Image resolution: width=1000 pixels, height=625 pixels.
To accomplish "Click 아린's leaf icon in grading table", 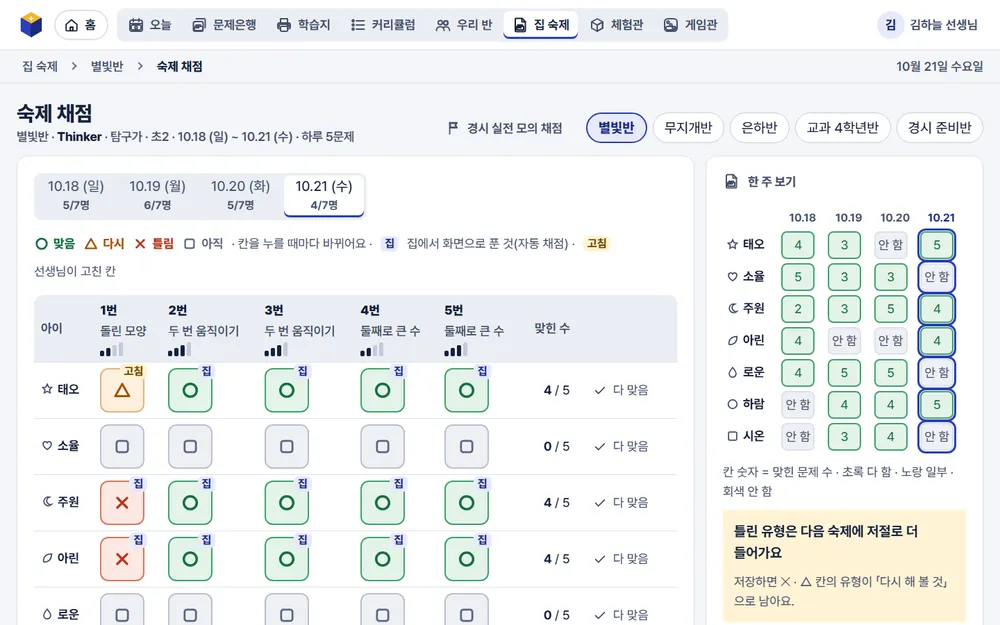I will (47, 558).
